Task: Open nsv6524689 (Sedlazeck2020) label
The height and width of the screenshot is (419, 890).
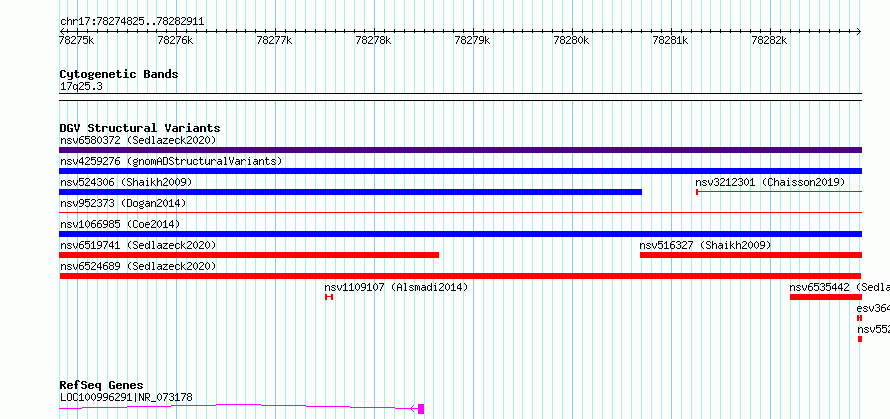Action: point(138,266)
